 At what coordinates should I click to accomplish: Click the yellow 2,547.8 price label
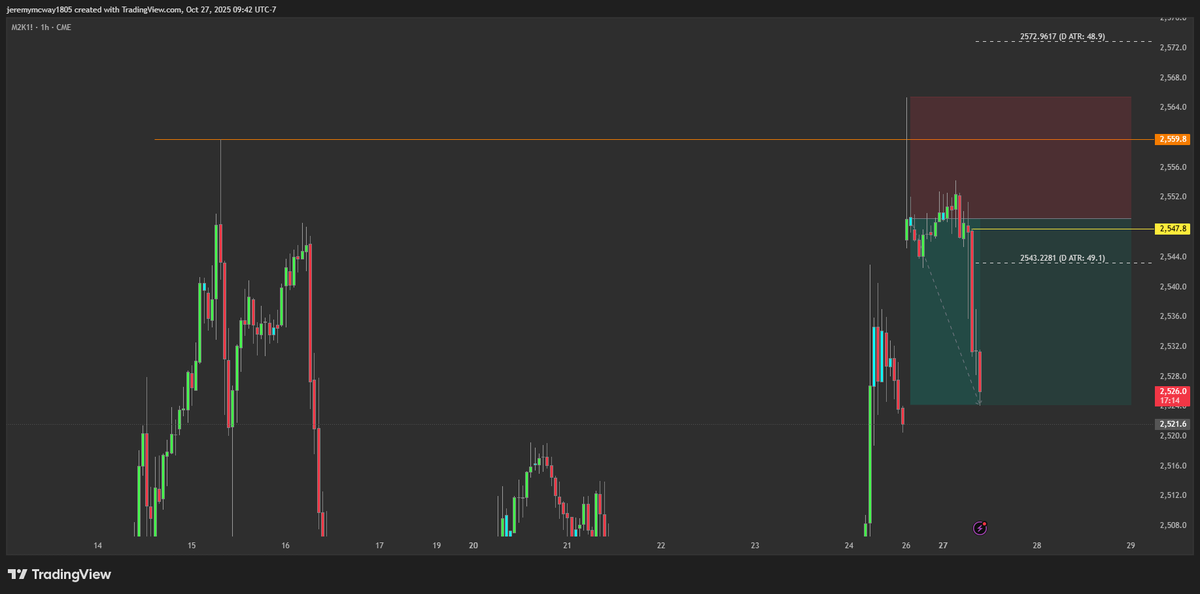1172,229
